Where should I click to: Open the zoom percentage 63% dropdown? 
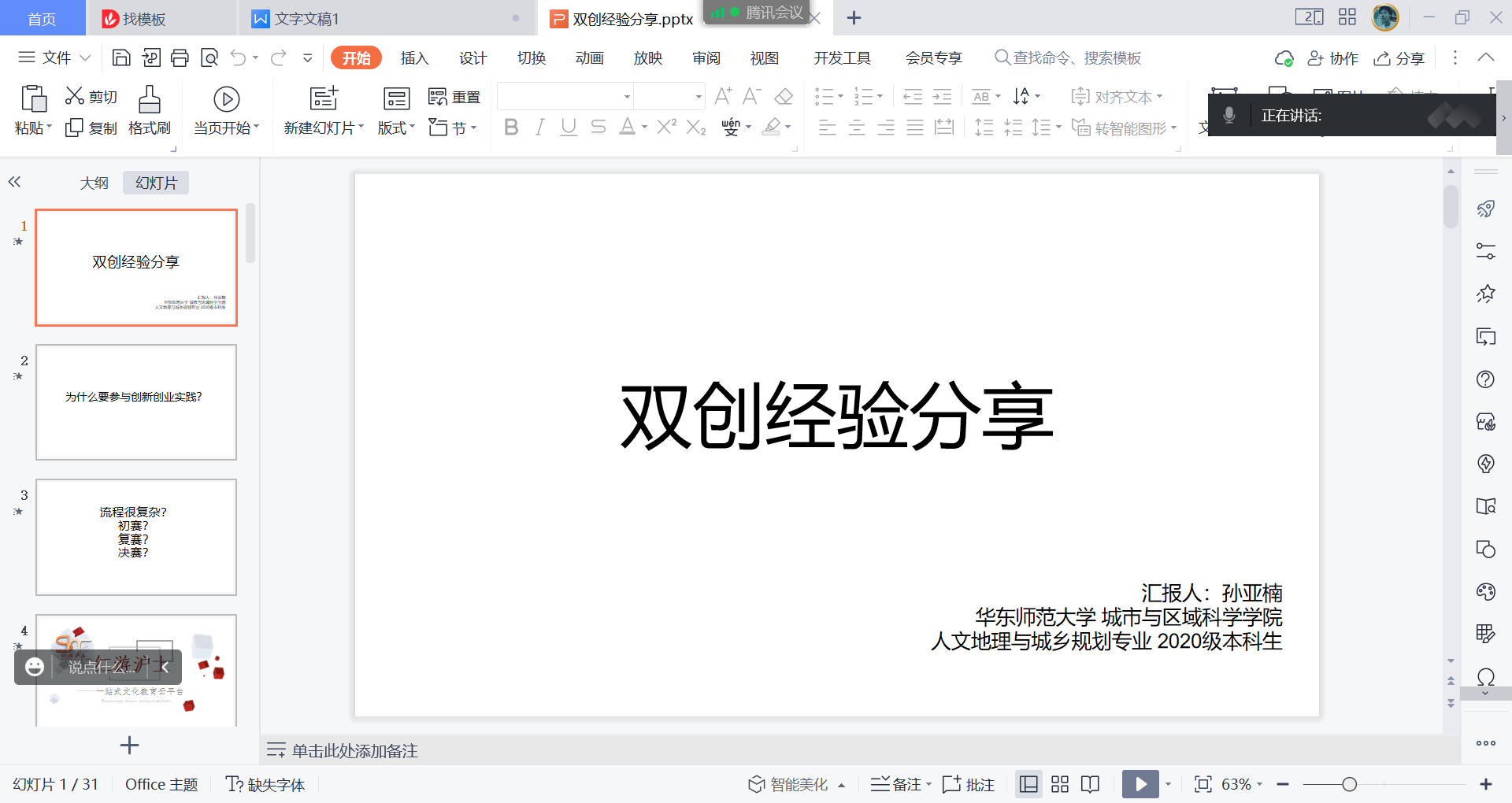(1242, 784)
